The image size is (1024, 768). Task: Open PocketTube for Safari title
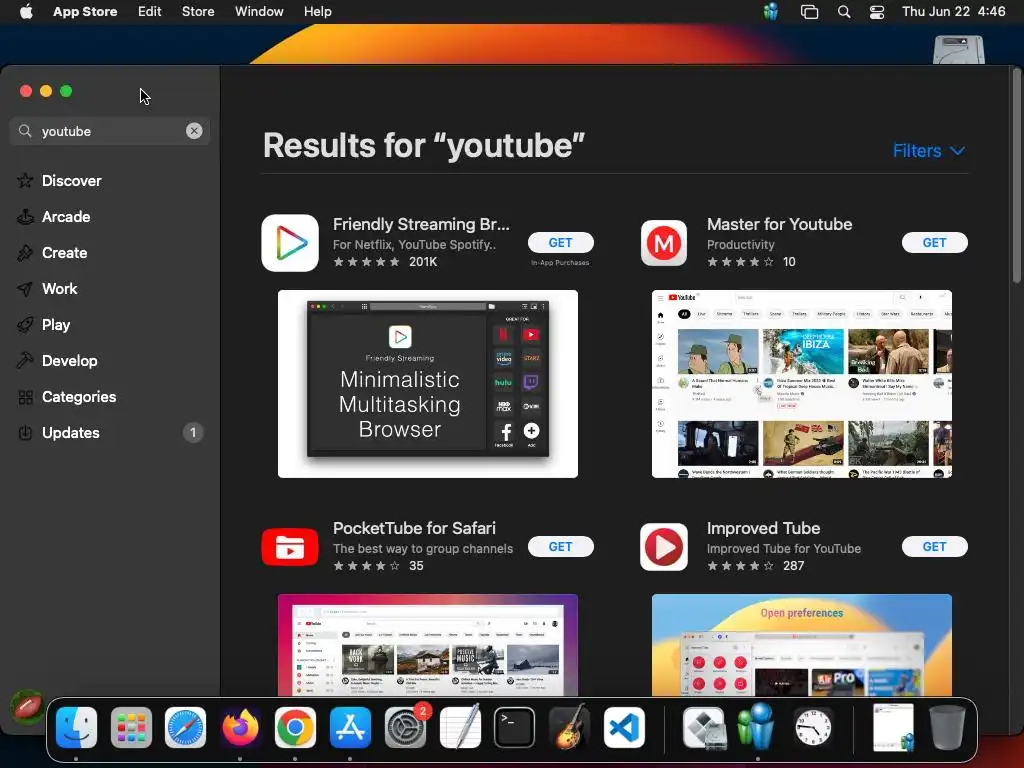coord(414,528)
